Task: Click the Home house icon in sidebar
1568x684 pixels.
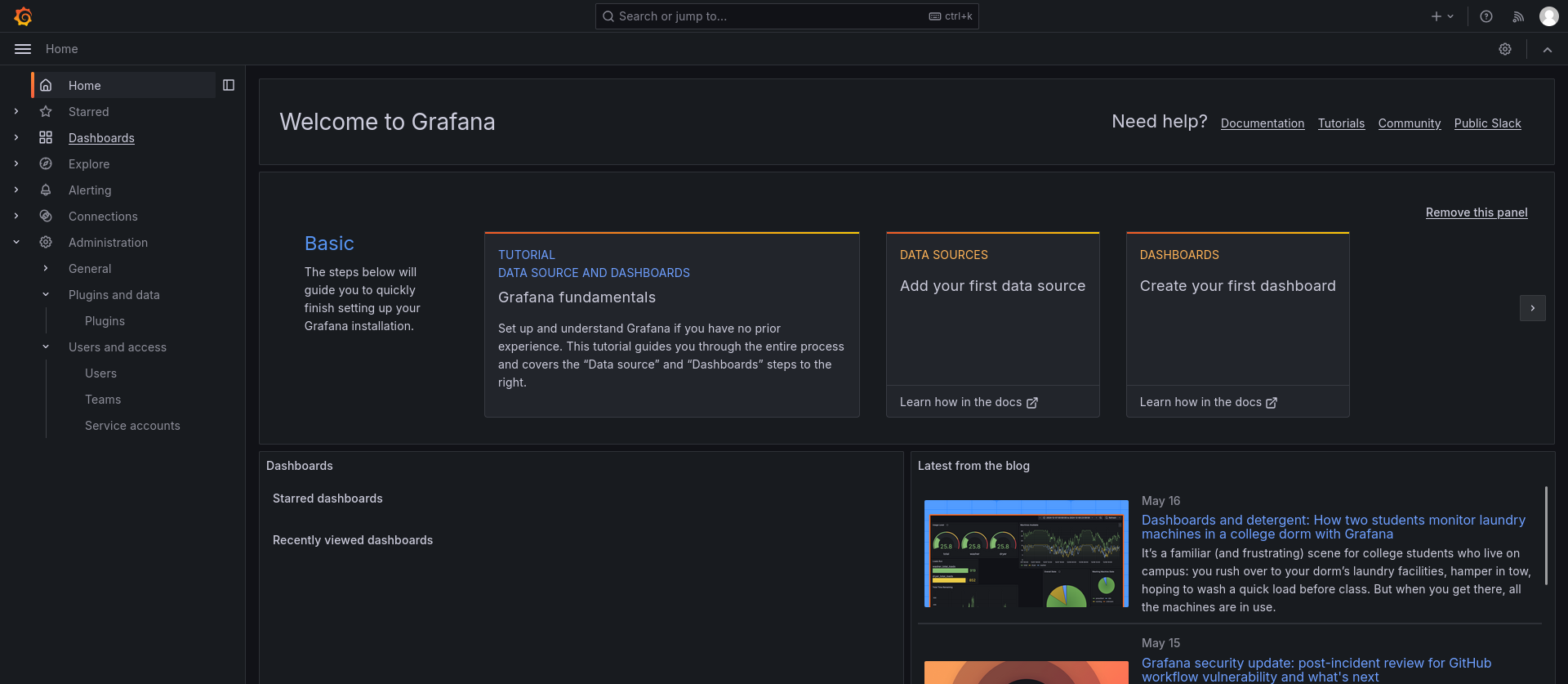Action: 46,85
